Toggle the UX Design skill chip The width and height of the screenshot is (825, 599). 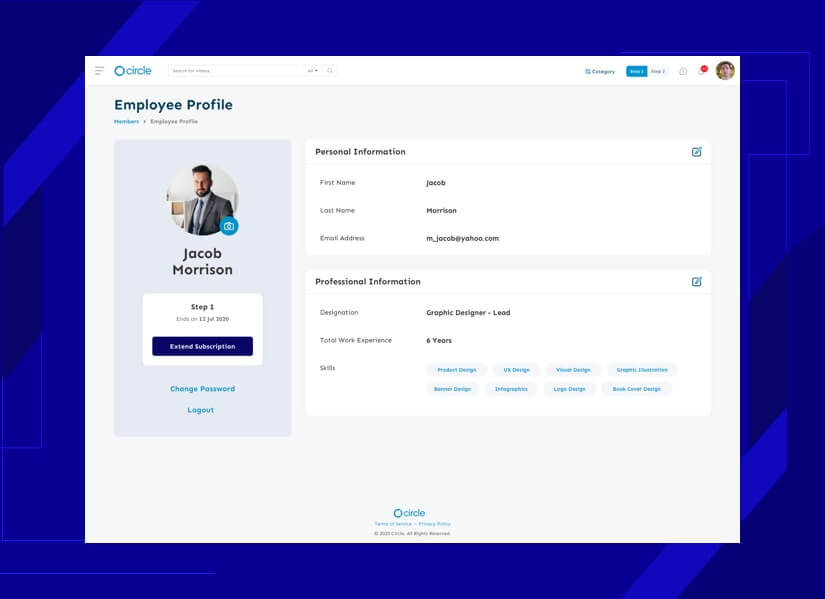516,369
